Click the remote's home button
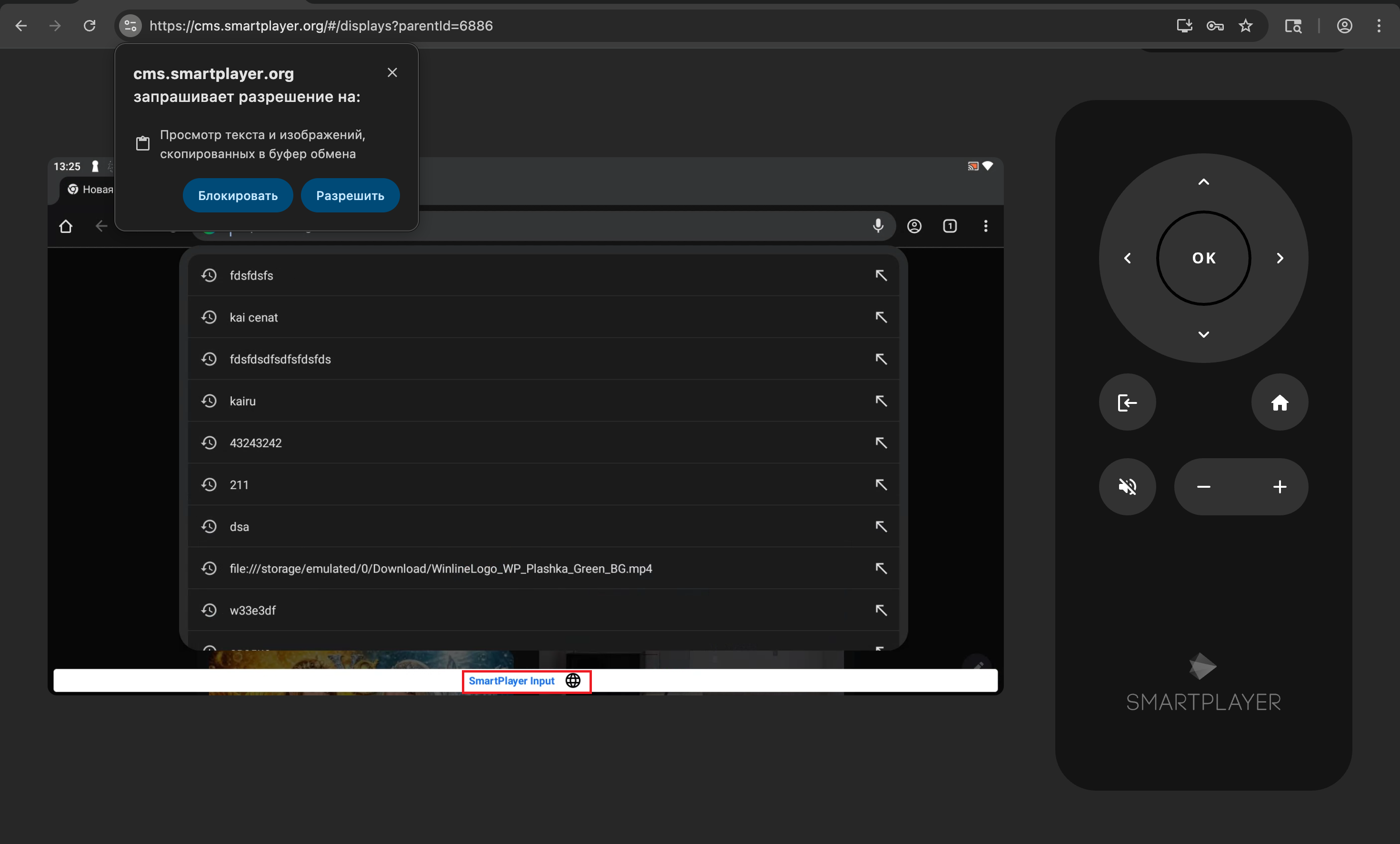 [1279, 402]
